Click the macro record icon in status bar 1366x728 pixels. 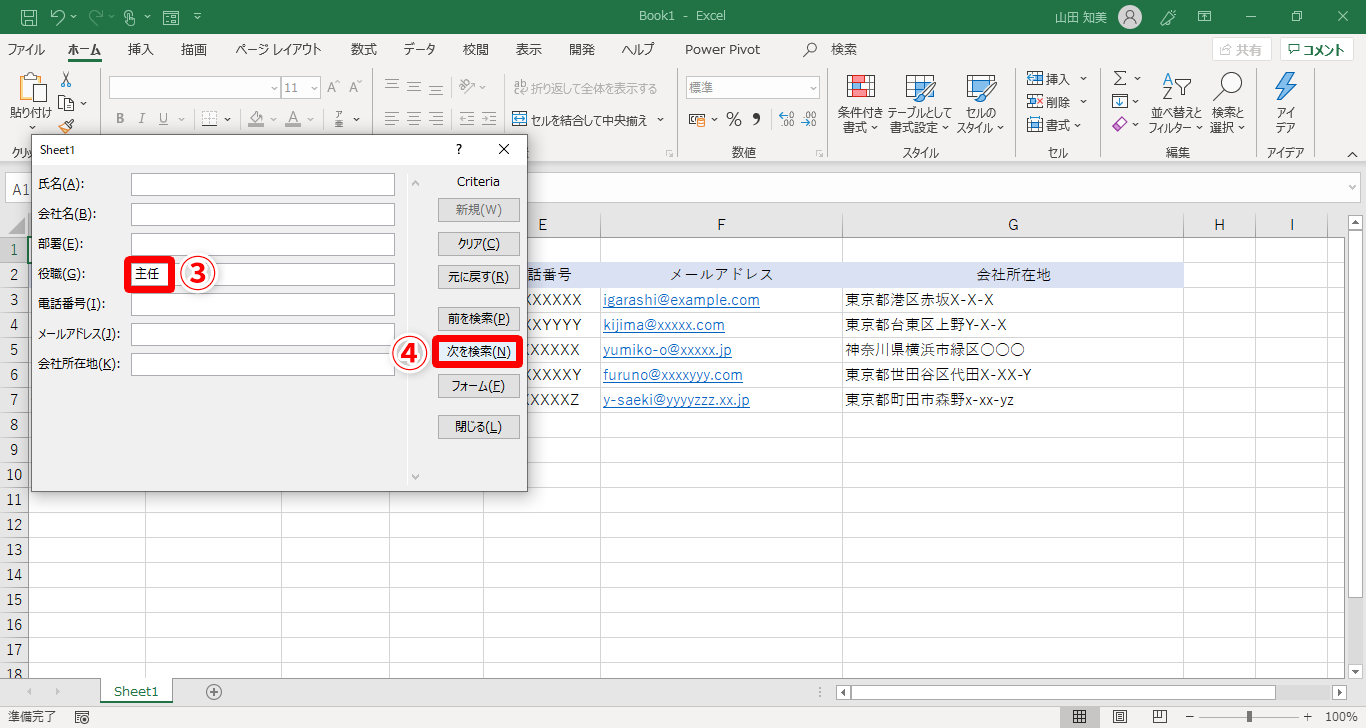82,717
